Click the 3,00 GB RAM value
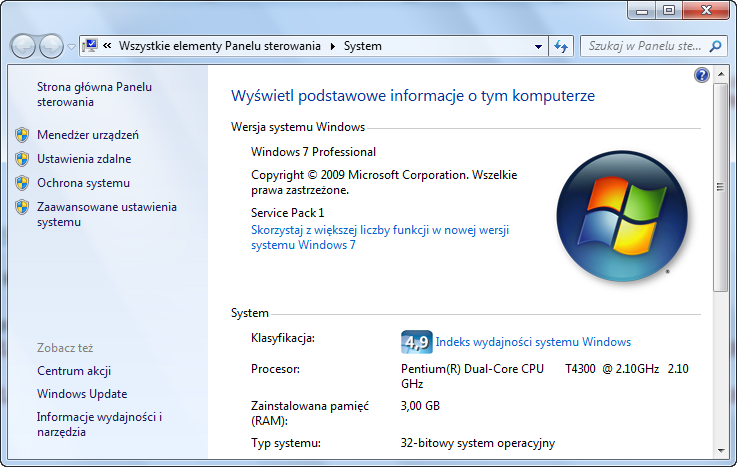The height and width of the screenshot is (467, 737). pyautogui.click(x=420, y=405)
